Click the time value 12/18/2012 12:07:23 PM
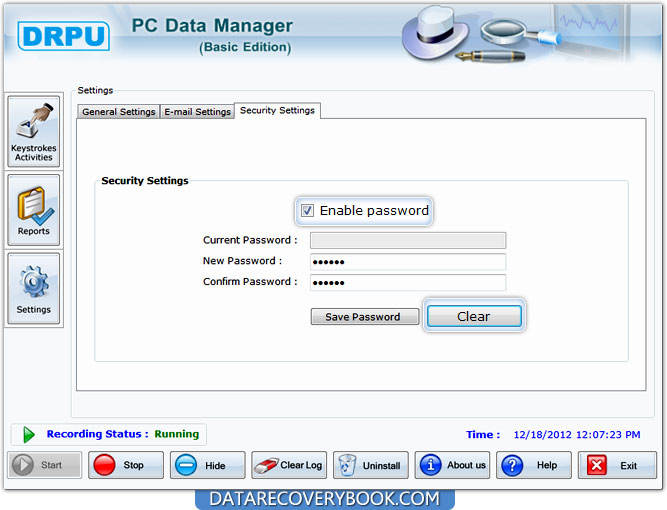 click(x=577, y=434)
